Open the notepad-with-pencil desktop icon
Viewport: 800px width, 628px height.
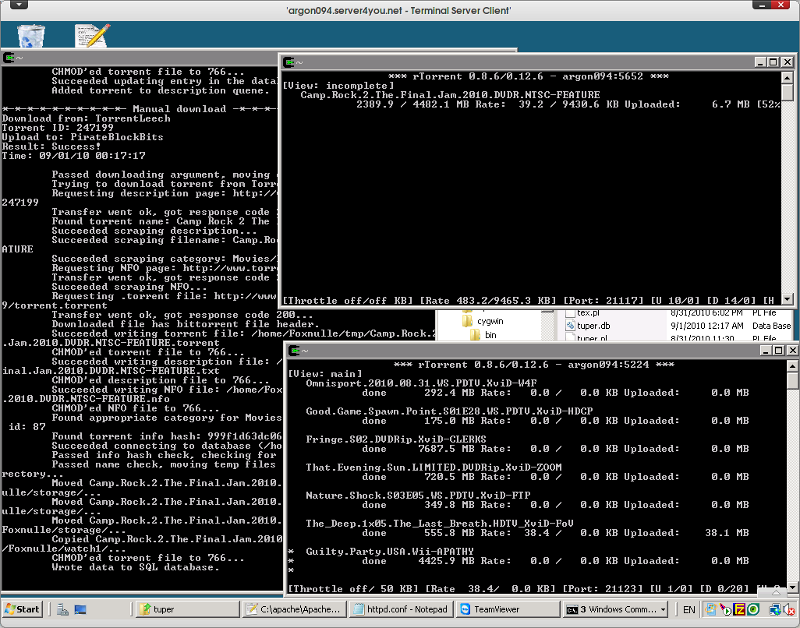point(92,35)
